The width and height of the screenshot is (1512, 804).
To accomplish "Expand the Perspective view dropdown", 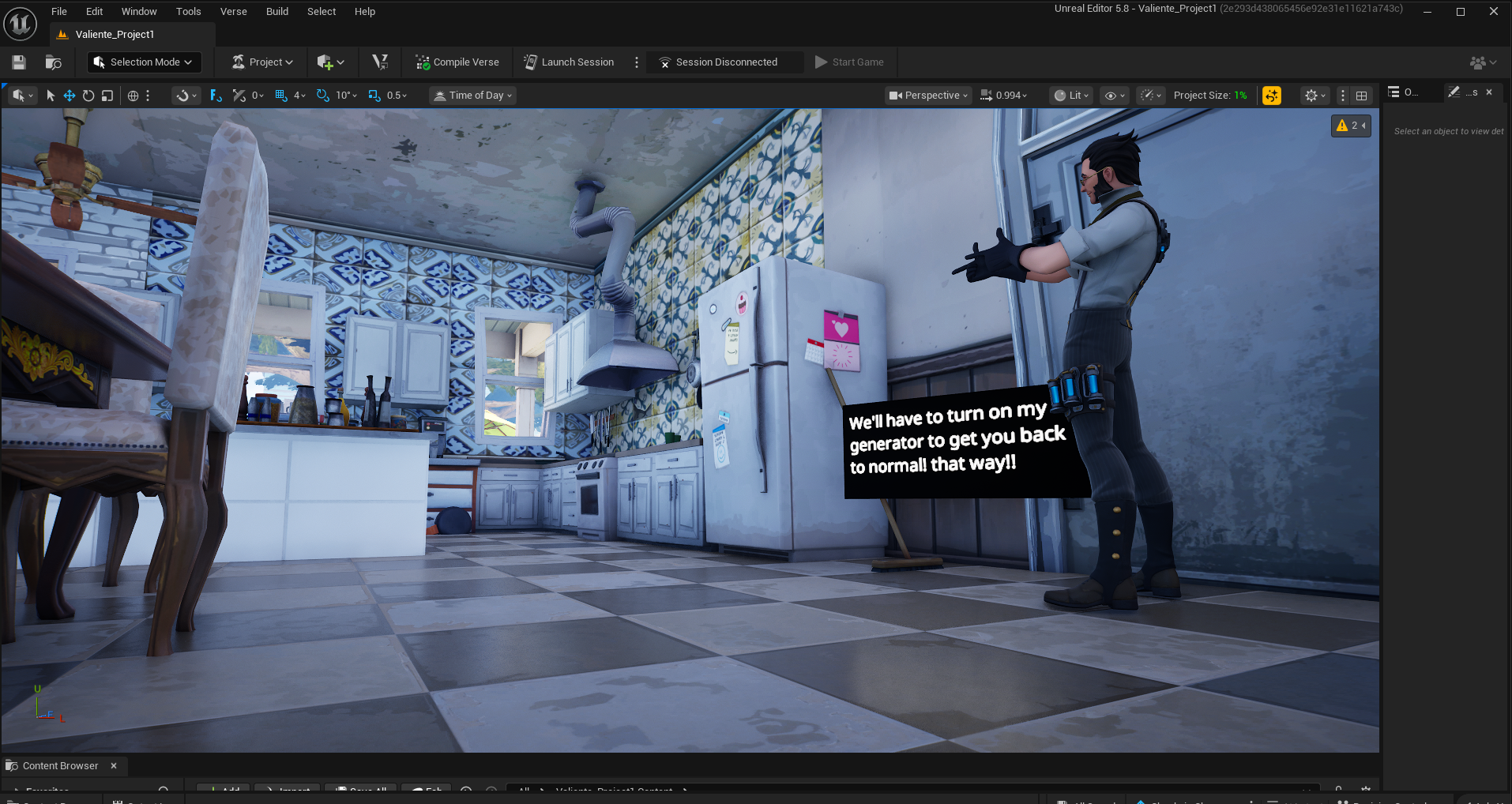I will 928,96.
